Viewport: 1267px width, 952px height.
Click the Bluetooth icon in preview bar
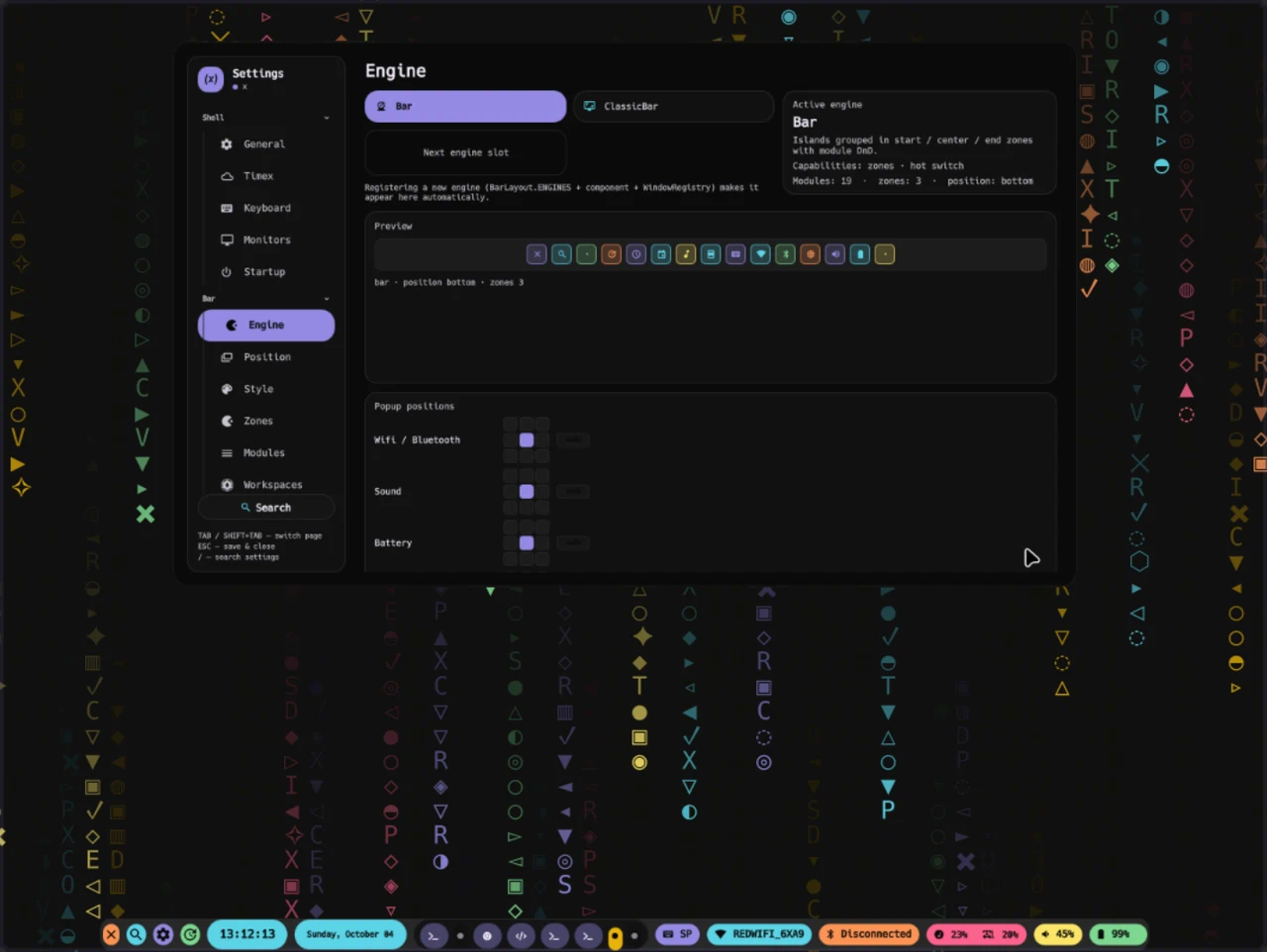785,254
